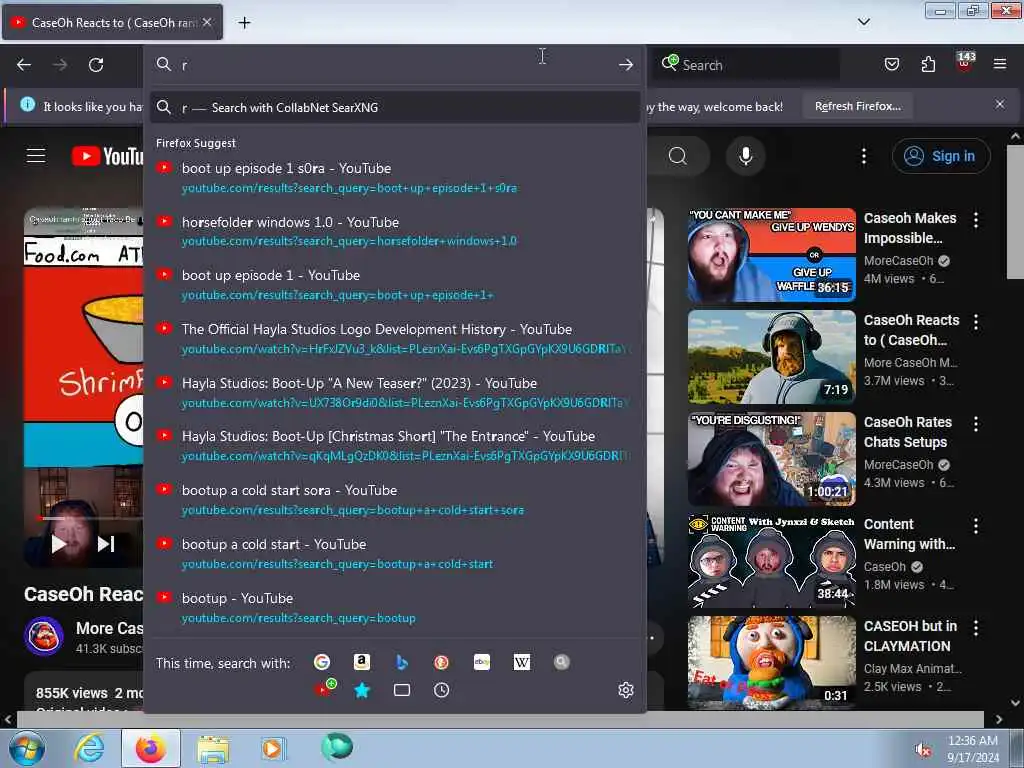Image resolution: width=1024 pixels, height=768 pixels.
Task: Choose suggestion 'bootup - YouTube'
Action: coord(395,607)
